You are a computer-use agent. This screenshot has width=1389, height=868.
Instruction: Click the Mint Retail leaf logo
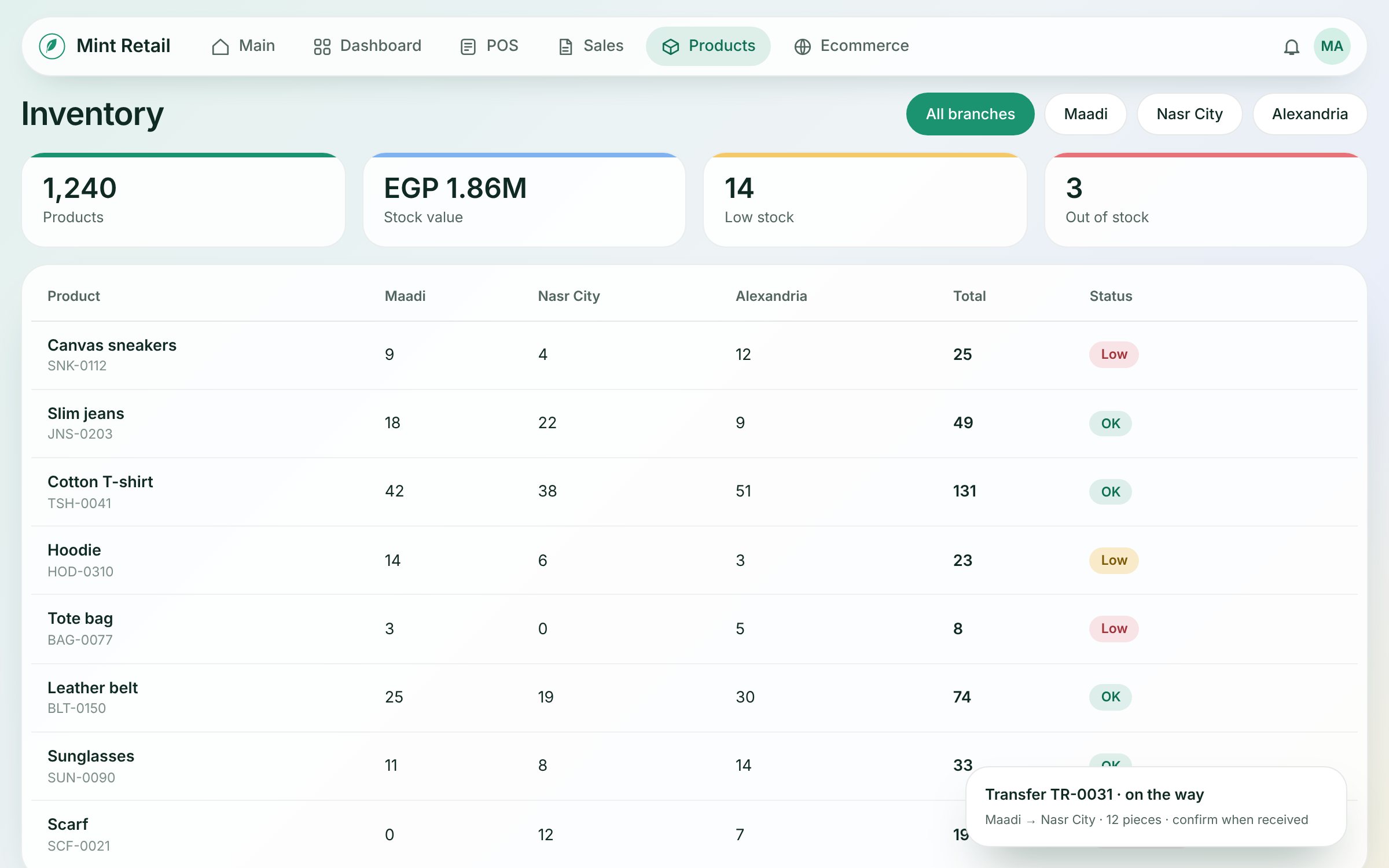(52, 46)
